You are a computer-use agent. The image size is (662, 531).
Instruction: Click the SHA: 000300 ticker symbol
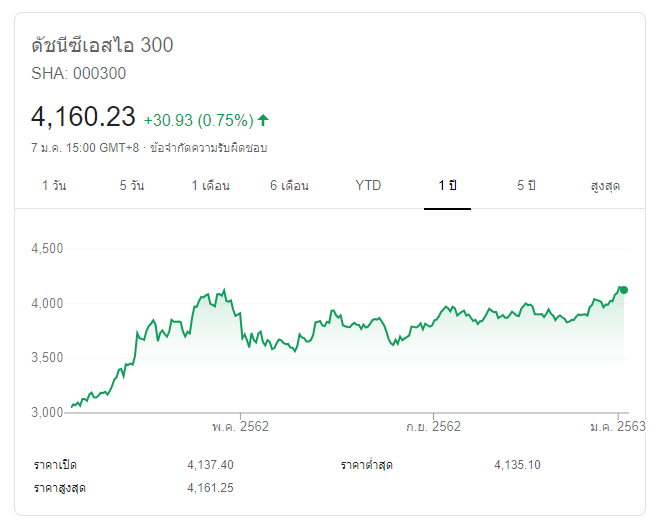click(79, 73)
